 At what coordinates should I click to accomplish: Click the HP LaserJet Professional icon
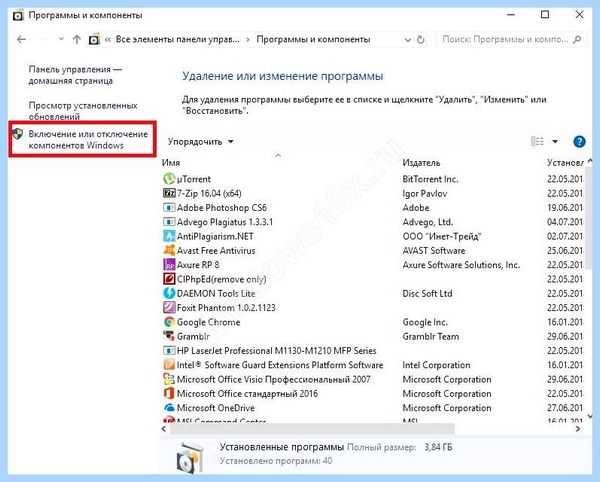169,350
